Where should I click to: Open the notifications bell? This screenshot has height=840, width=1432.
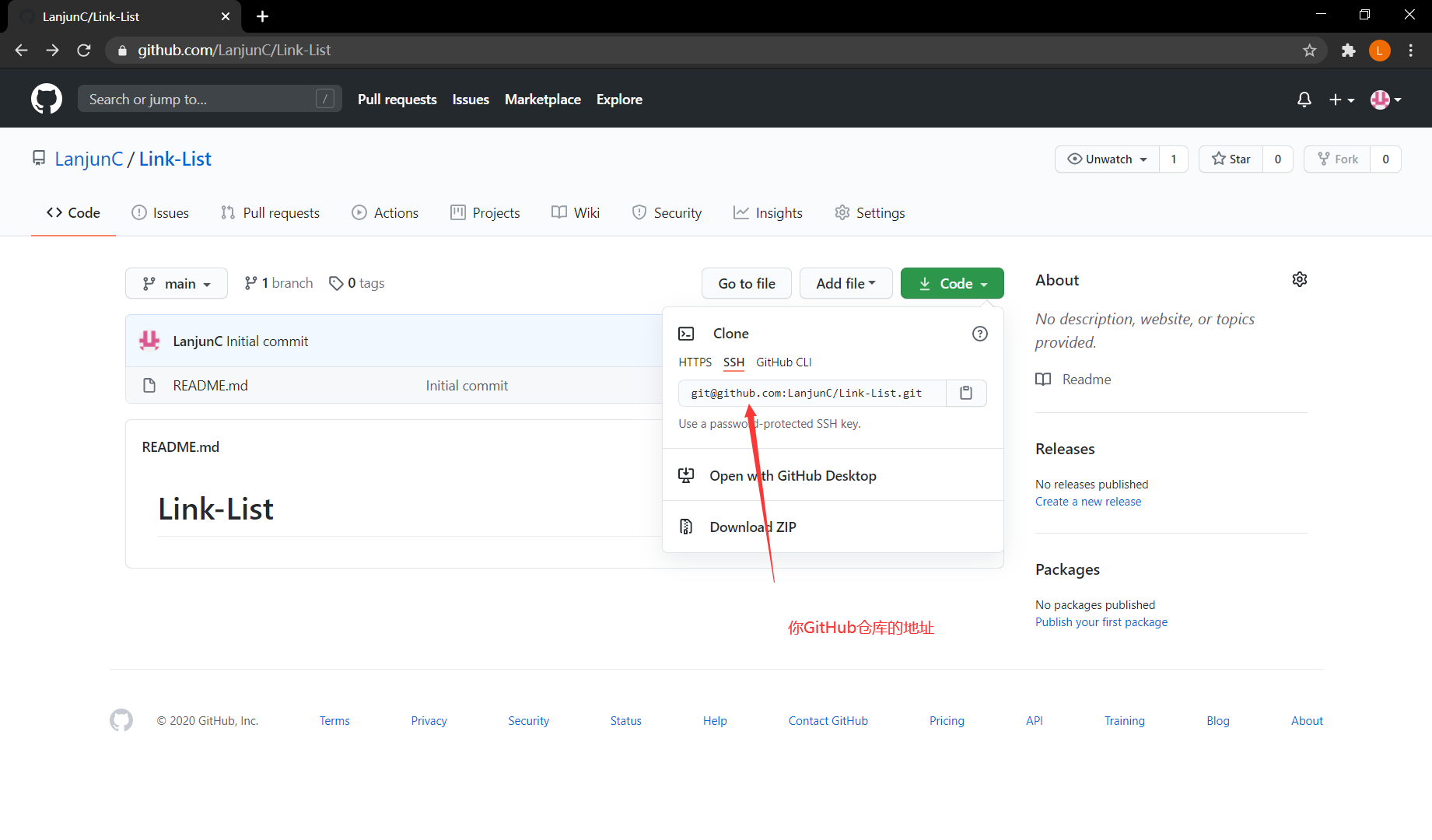pyautogui.click(x=1304, y=100)
